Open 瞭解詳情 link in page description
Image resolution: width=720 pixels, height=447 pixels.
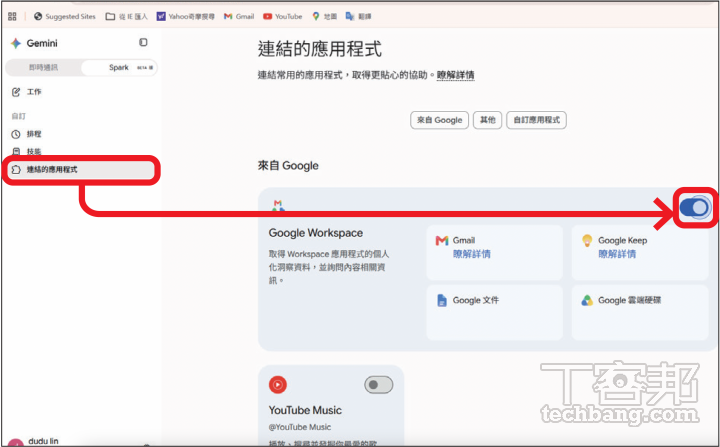tap(456, 75)
